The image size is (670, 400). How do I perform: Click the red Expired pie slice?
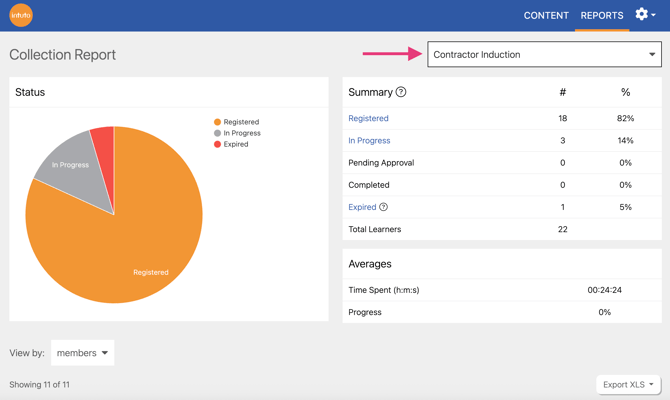click(103, 140)
